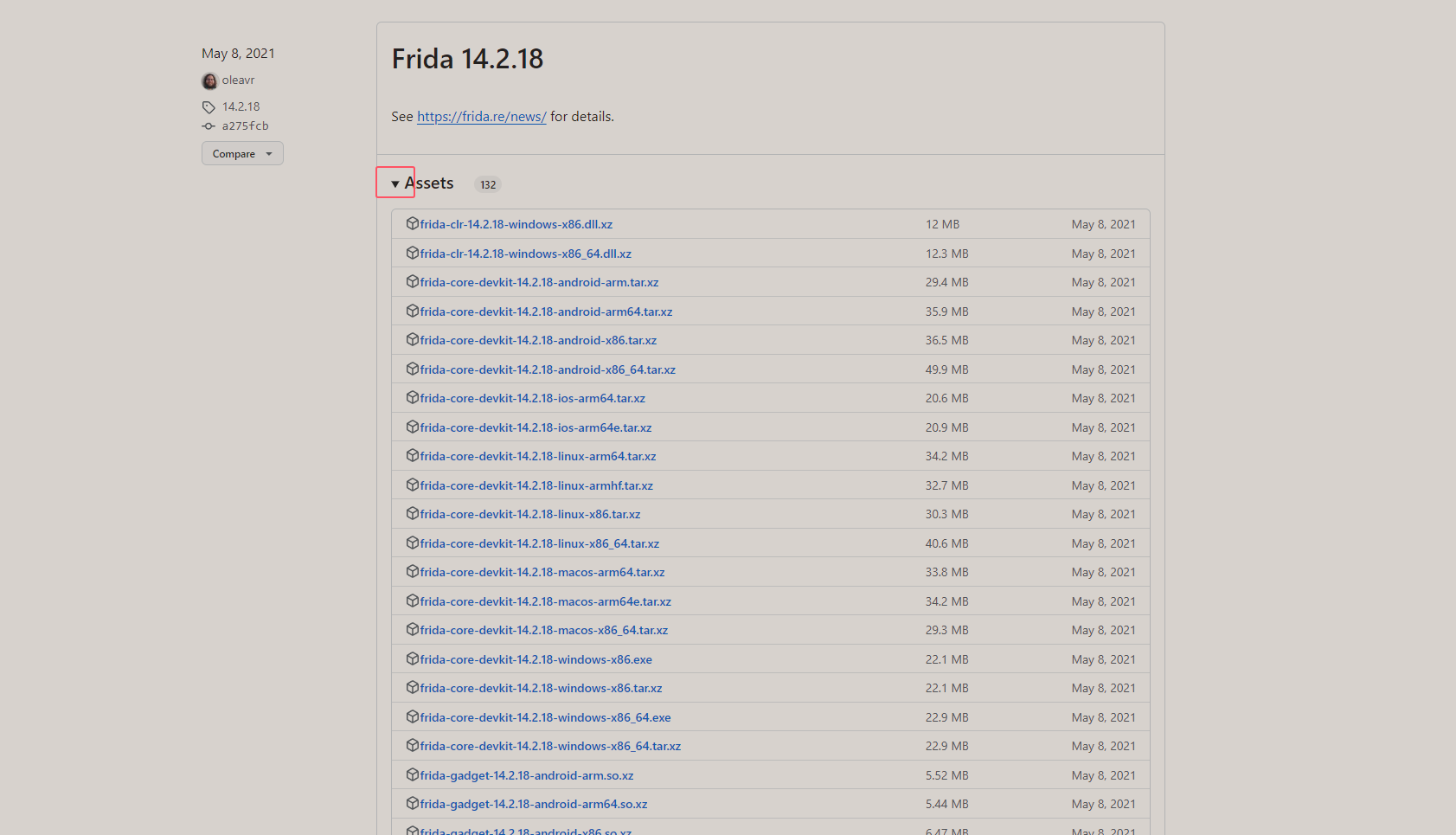Click package icon for devkit windows-x86.exe

(413, 658)
